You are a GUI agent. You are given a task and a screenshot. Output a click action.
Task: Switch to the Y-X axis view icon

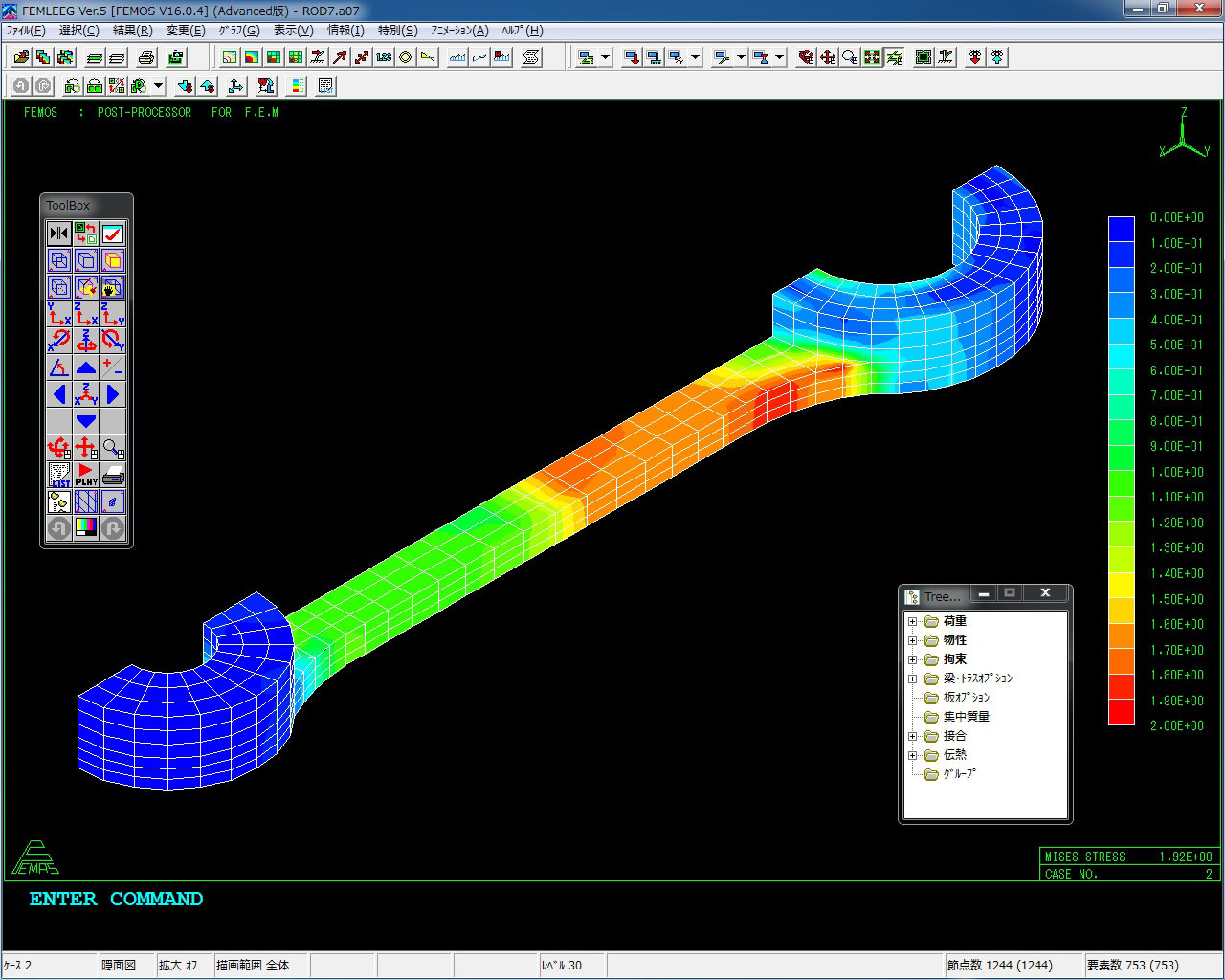[x=59, y=314]
